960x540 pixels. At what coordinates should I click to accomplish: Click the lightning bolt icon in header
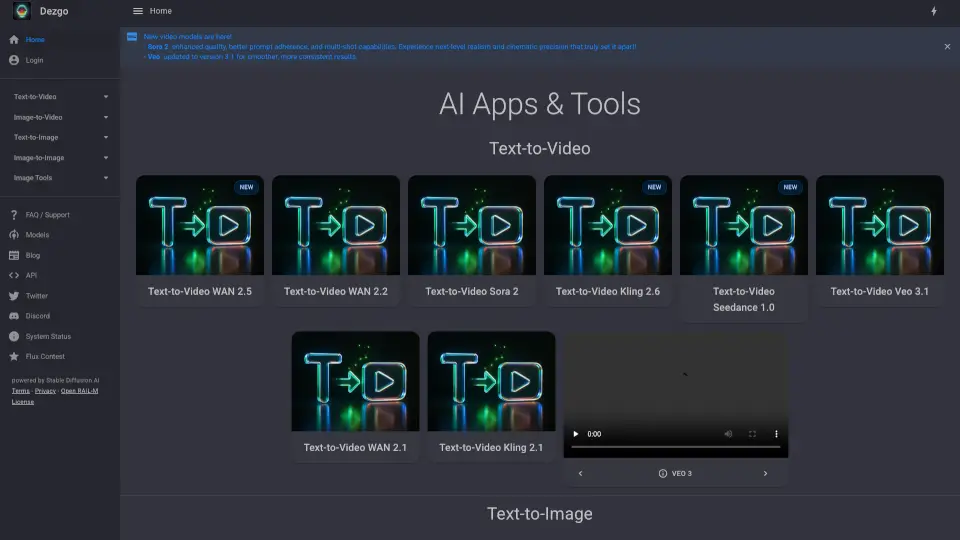(x=934, y=11)
